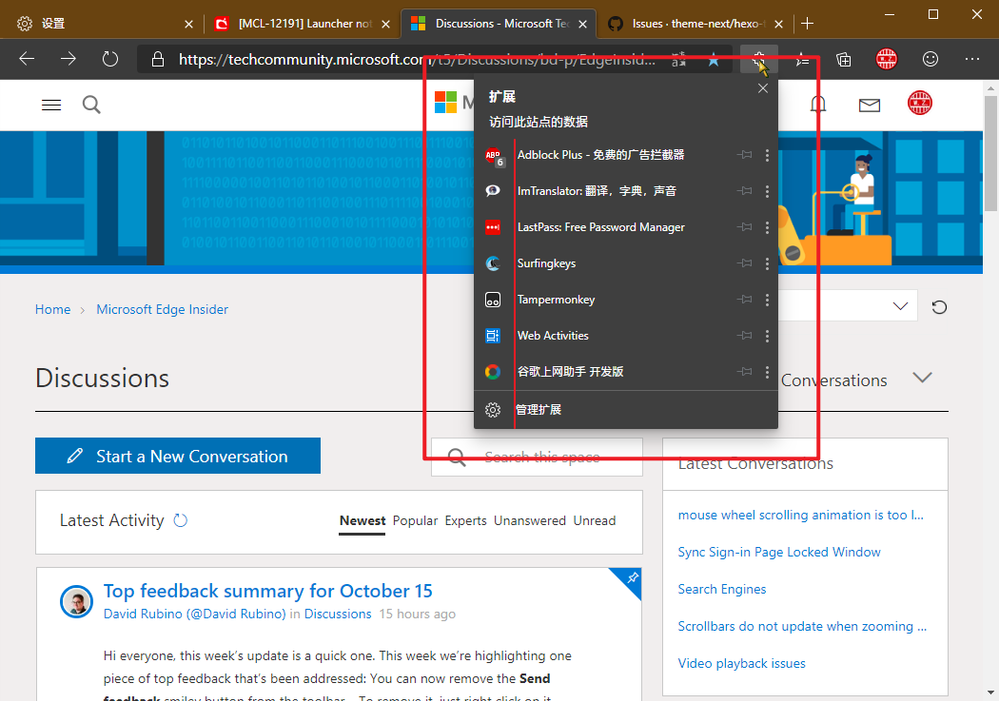Switch to the 设置 browser tab
This screenshot has height=701, width=999.
[x=102, y=24]
